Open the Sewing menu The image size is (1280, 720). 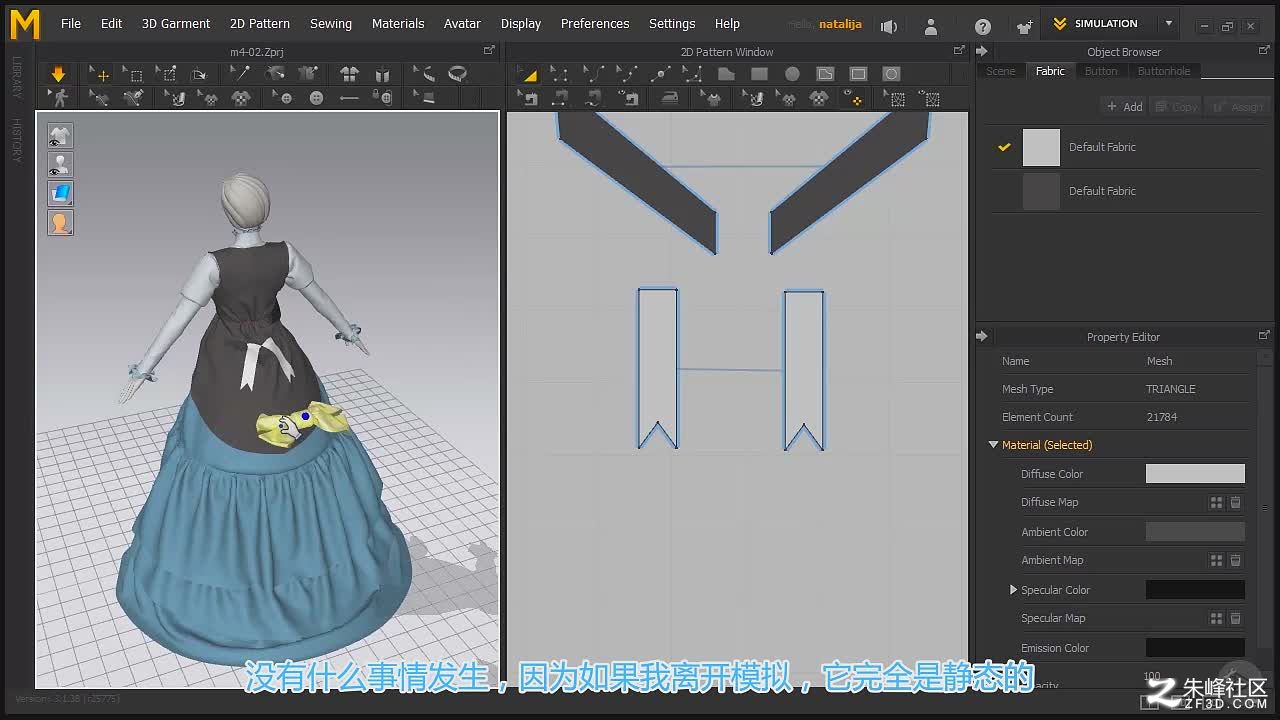click(x=330, y=23)
